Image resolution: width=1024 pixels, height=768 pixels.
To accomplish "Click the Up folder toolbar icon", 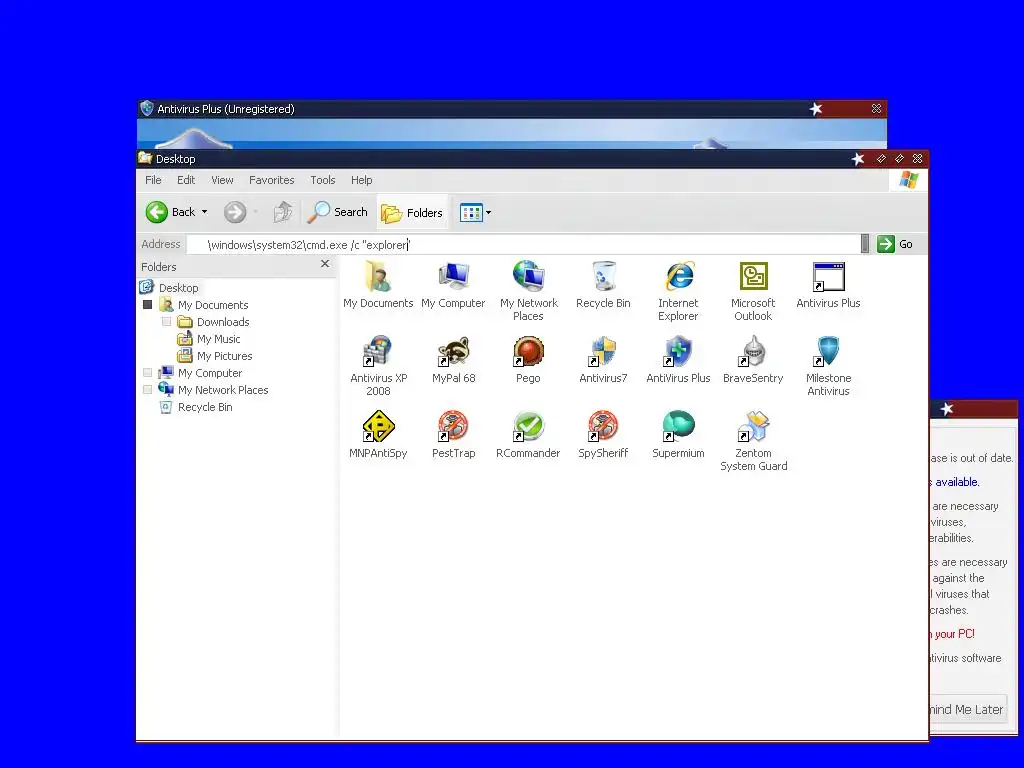I will (x=283, y=212).
